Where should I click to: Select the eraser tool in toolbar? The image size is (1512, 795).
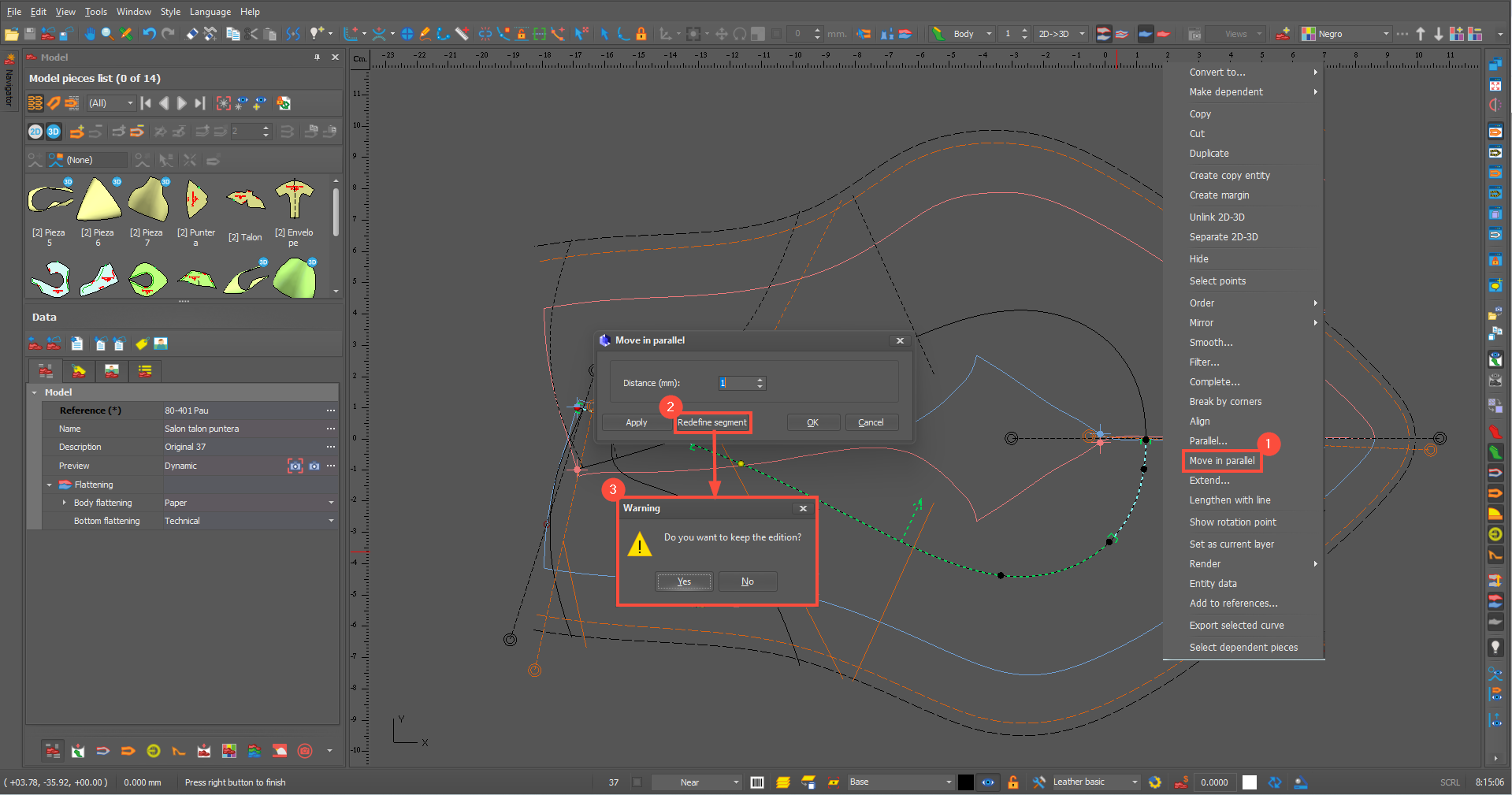tap(192, 34)
